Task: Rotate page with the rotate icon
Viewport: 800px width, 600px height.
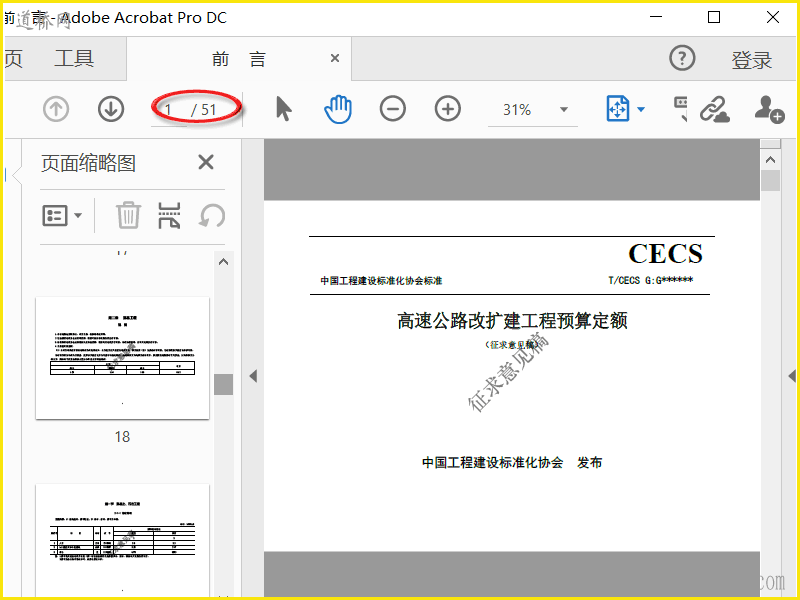Action: pyautogui.click(x=212, y=215)
